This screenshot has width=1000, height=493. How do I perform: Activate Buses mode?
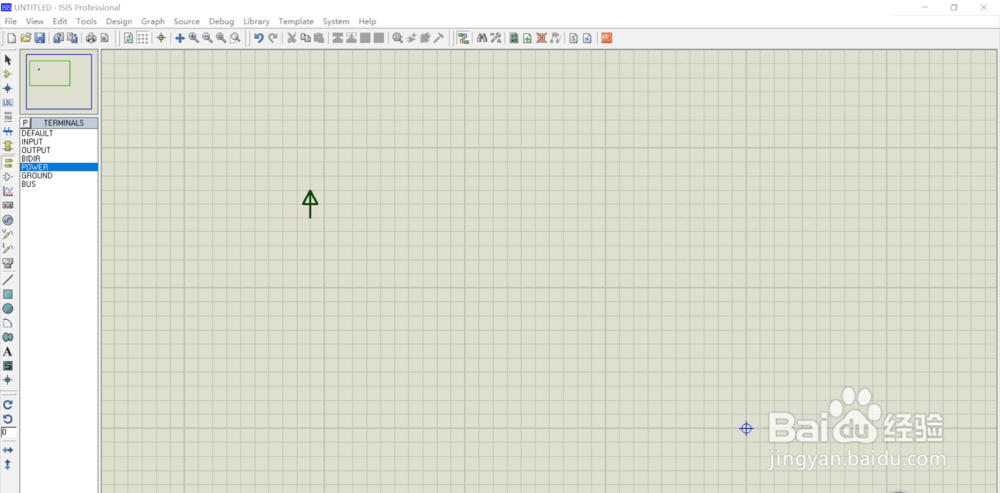[8, 131]
